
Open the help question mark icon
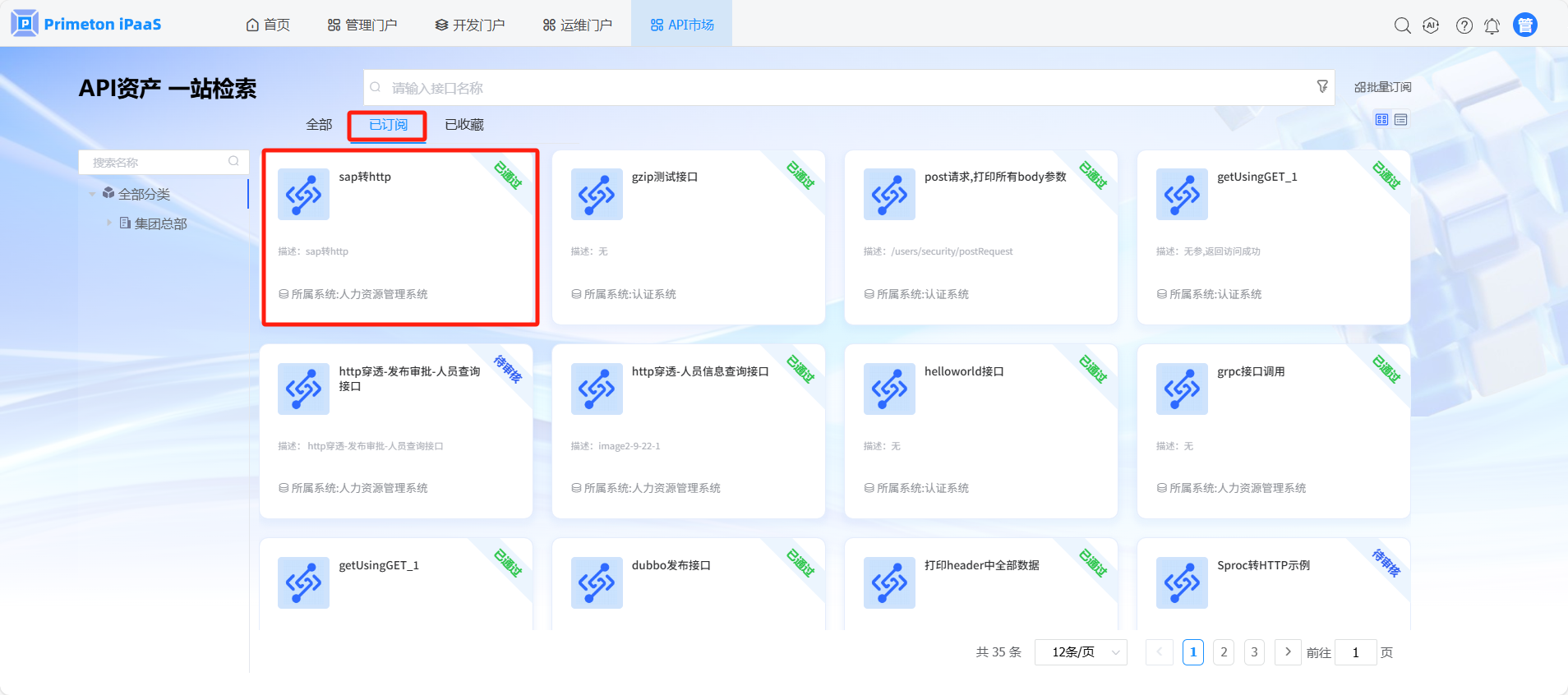point(1464,25)
